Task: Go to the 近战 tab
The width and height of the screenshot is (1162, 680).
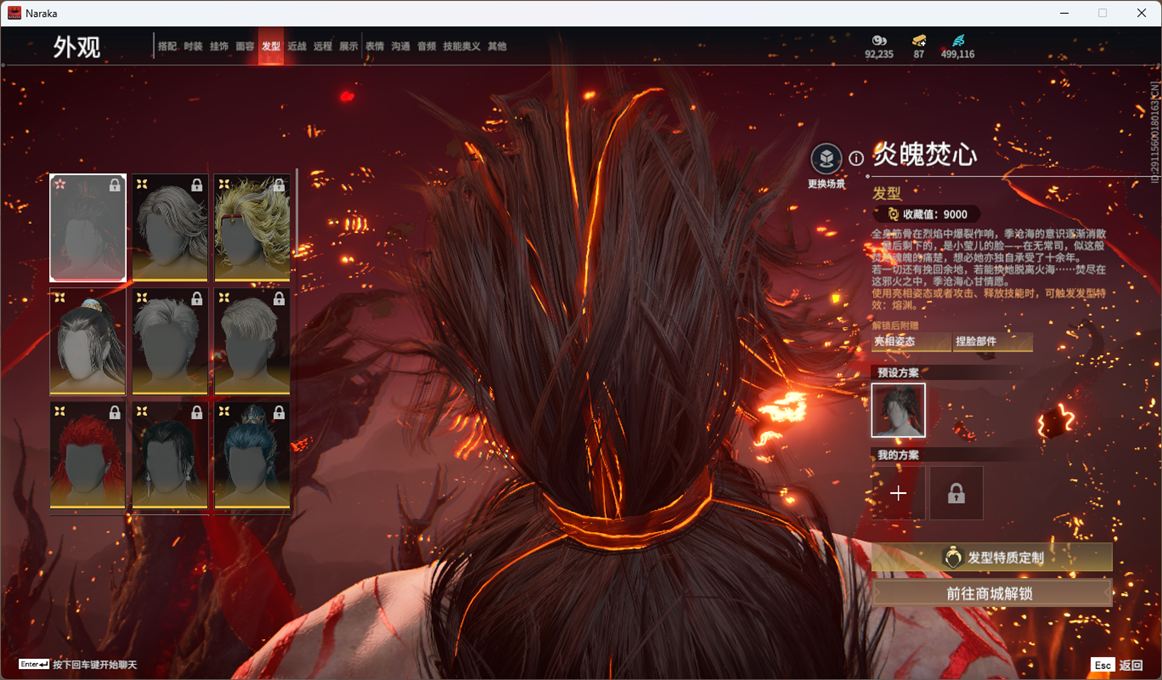Action: pos(296,46)
